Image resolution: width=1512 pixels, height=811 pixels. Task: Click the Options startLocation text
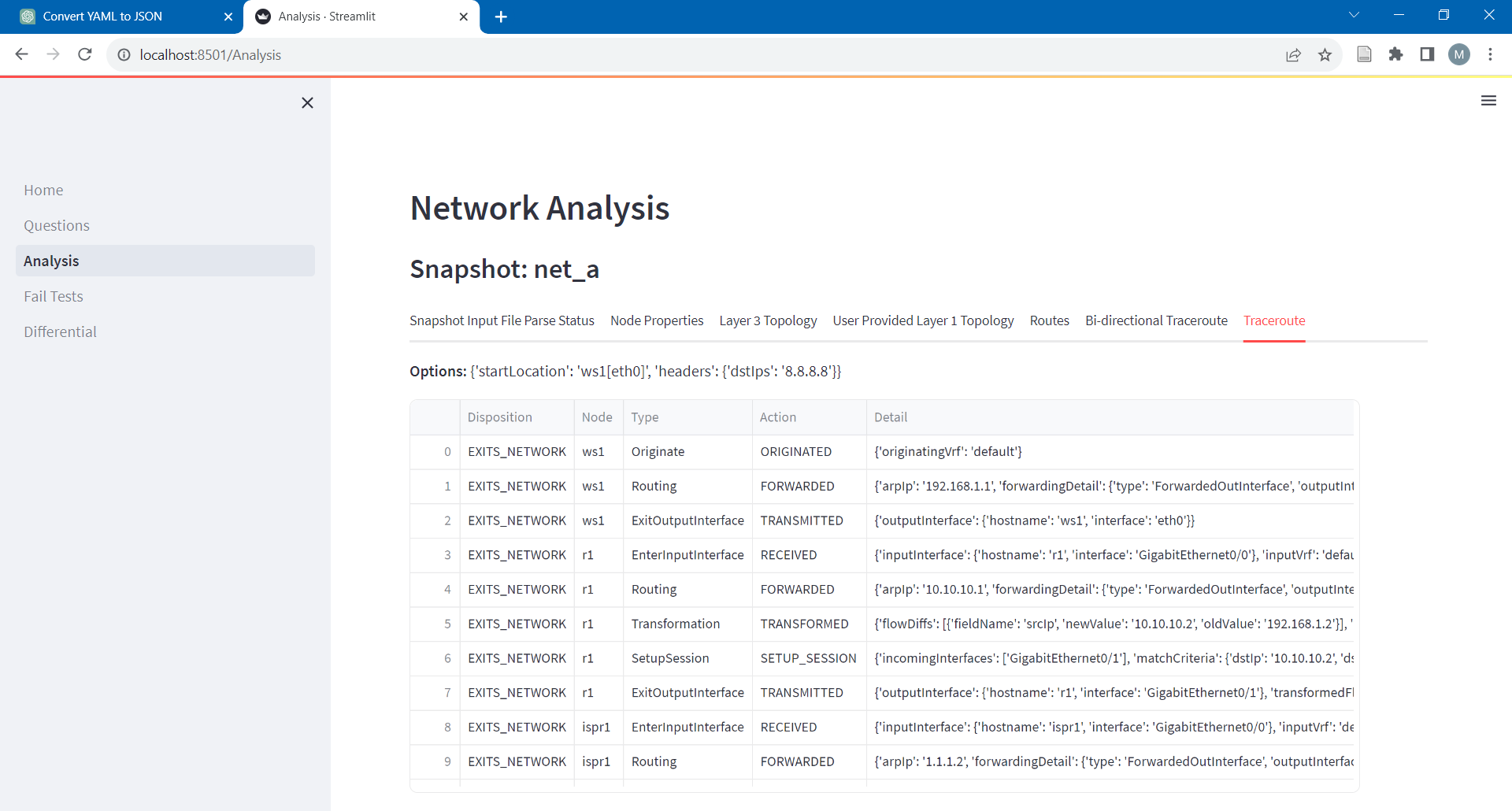coord(625,371)
